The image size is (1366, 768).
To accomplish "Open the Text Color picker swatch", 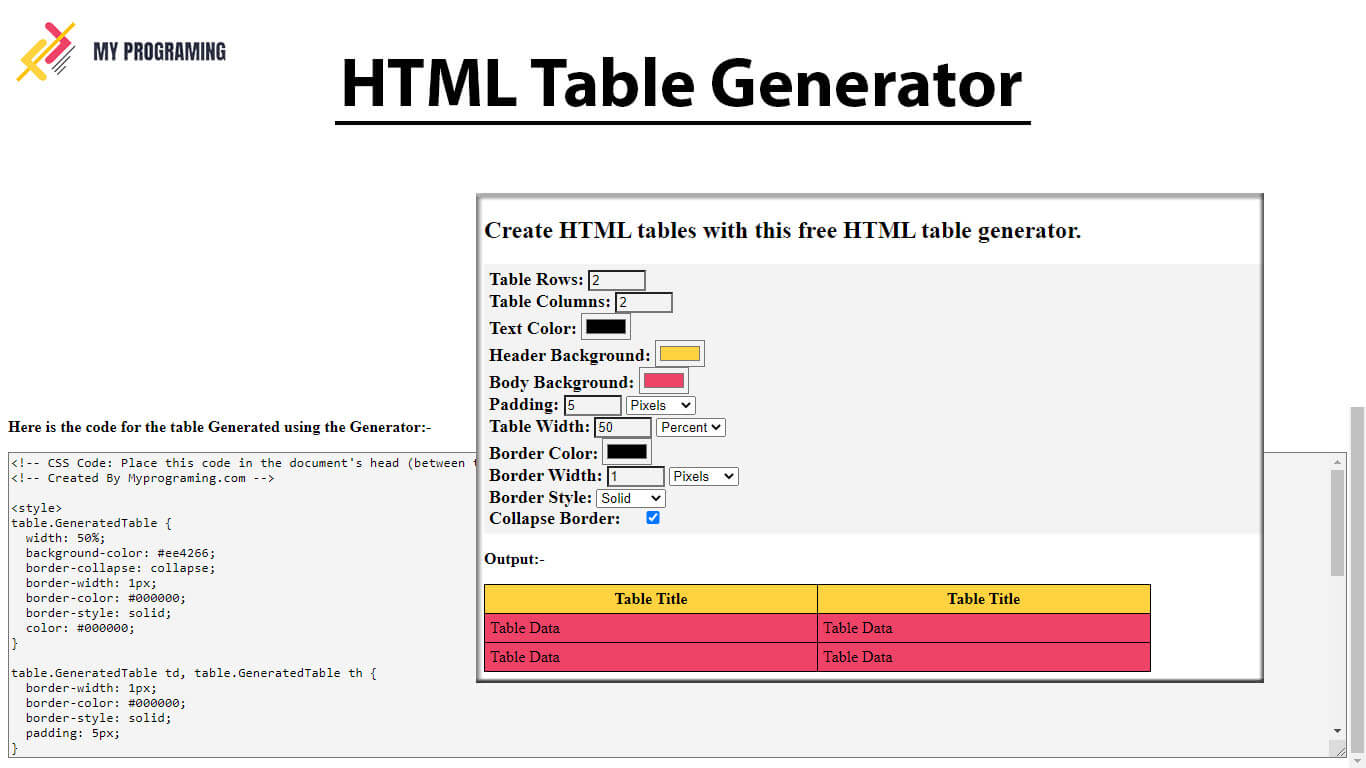I will tap(605, 326).
